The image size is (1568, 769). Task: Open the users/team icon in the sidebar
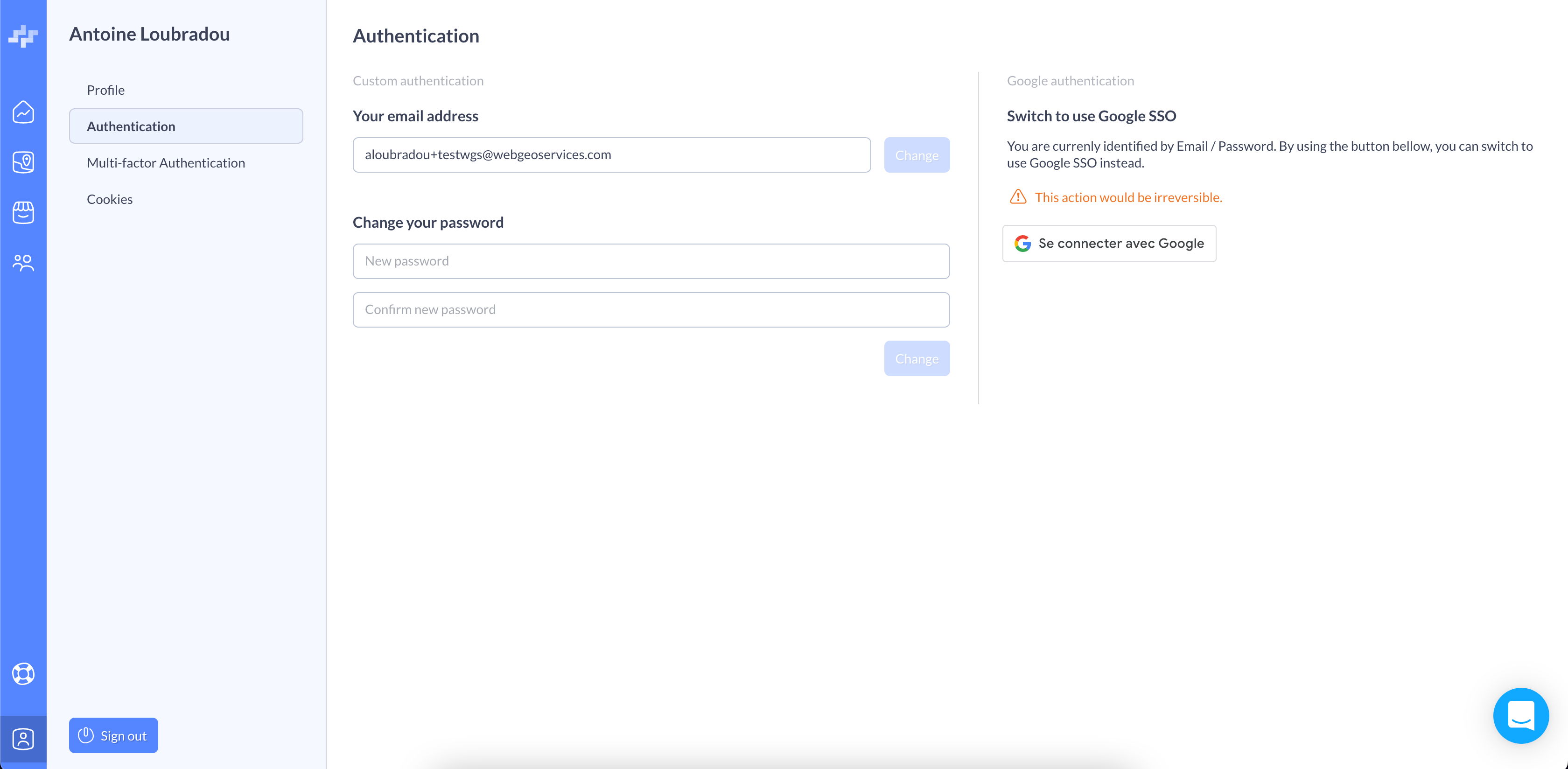[23, 263]
